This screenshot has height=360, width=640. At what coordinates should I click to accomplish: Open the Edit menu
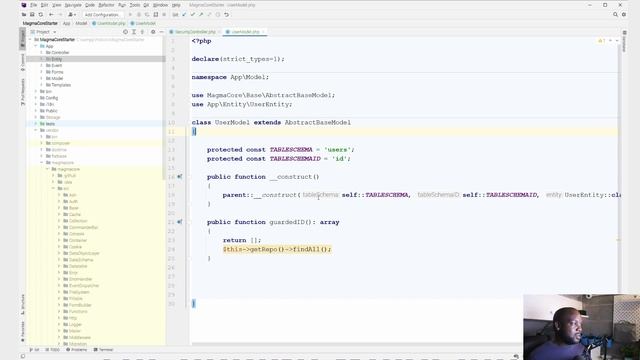click(44, 5)
